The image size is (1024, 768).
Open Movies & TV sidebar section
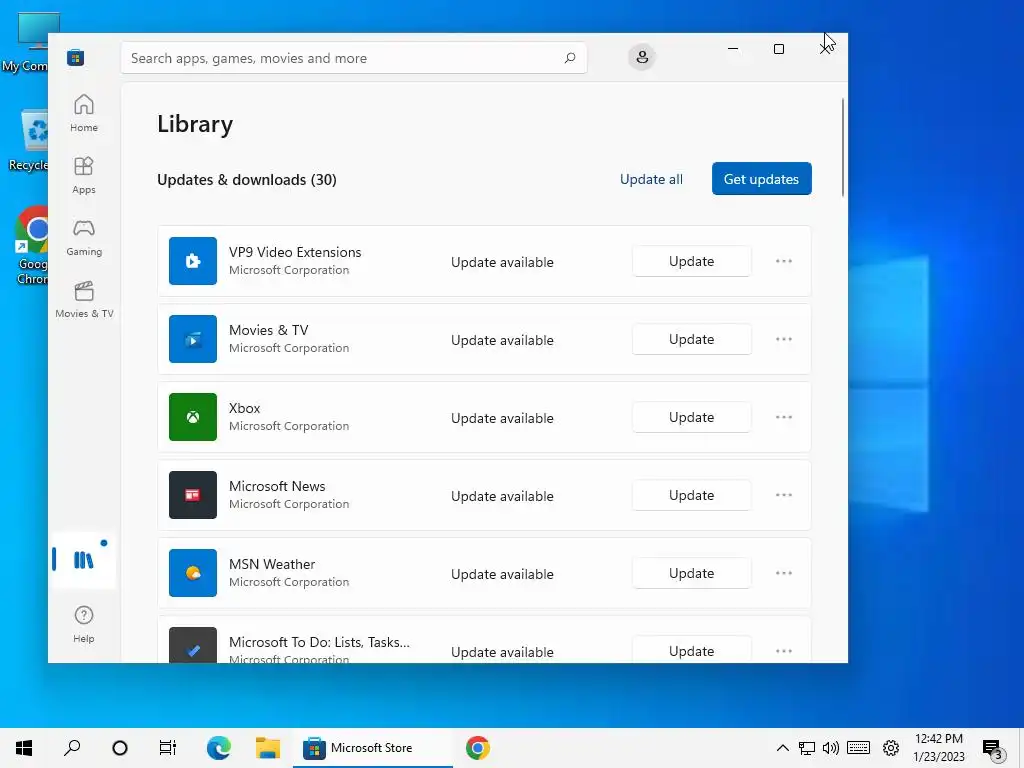click(x=84, y=299)
